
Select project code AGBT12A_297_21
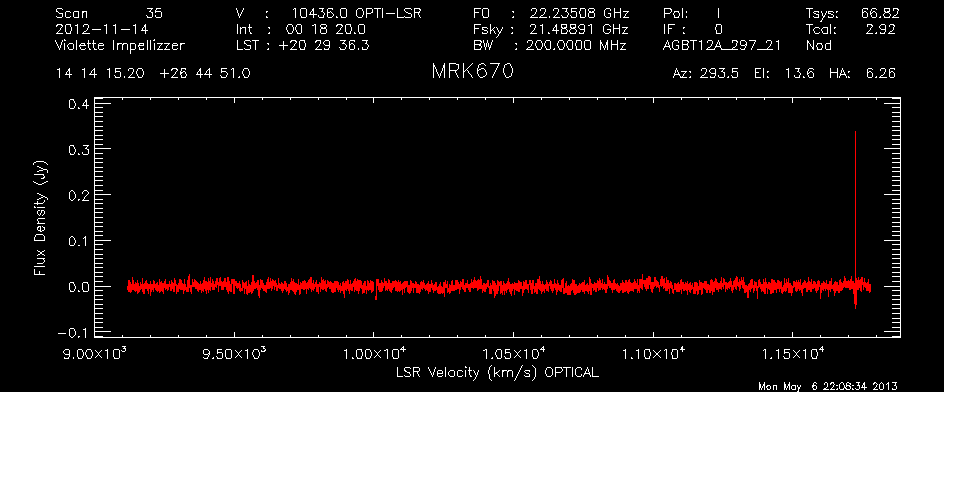coord(722,46)
